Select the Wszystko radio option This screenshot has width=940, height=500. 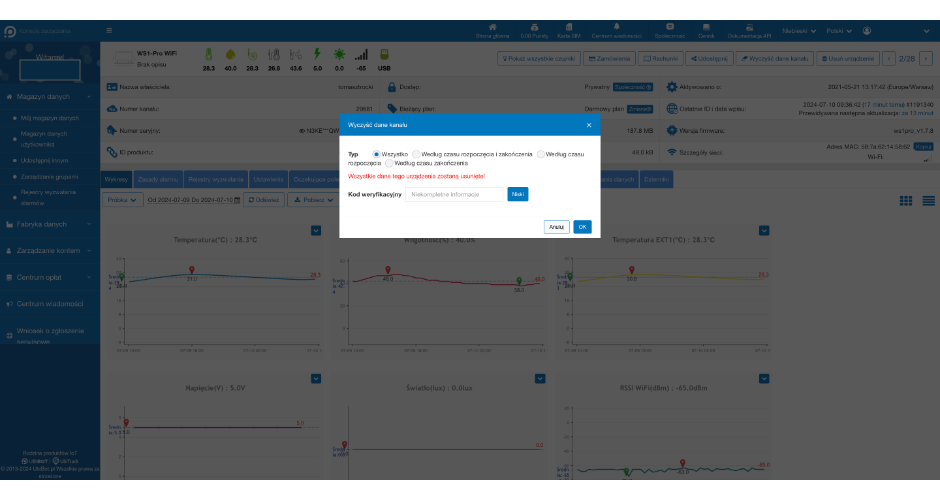[376, 154]
